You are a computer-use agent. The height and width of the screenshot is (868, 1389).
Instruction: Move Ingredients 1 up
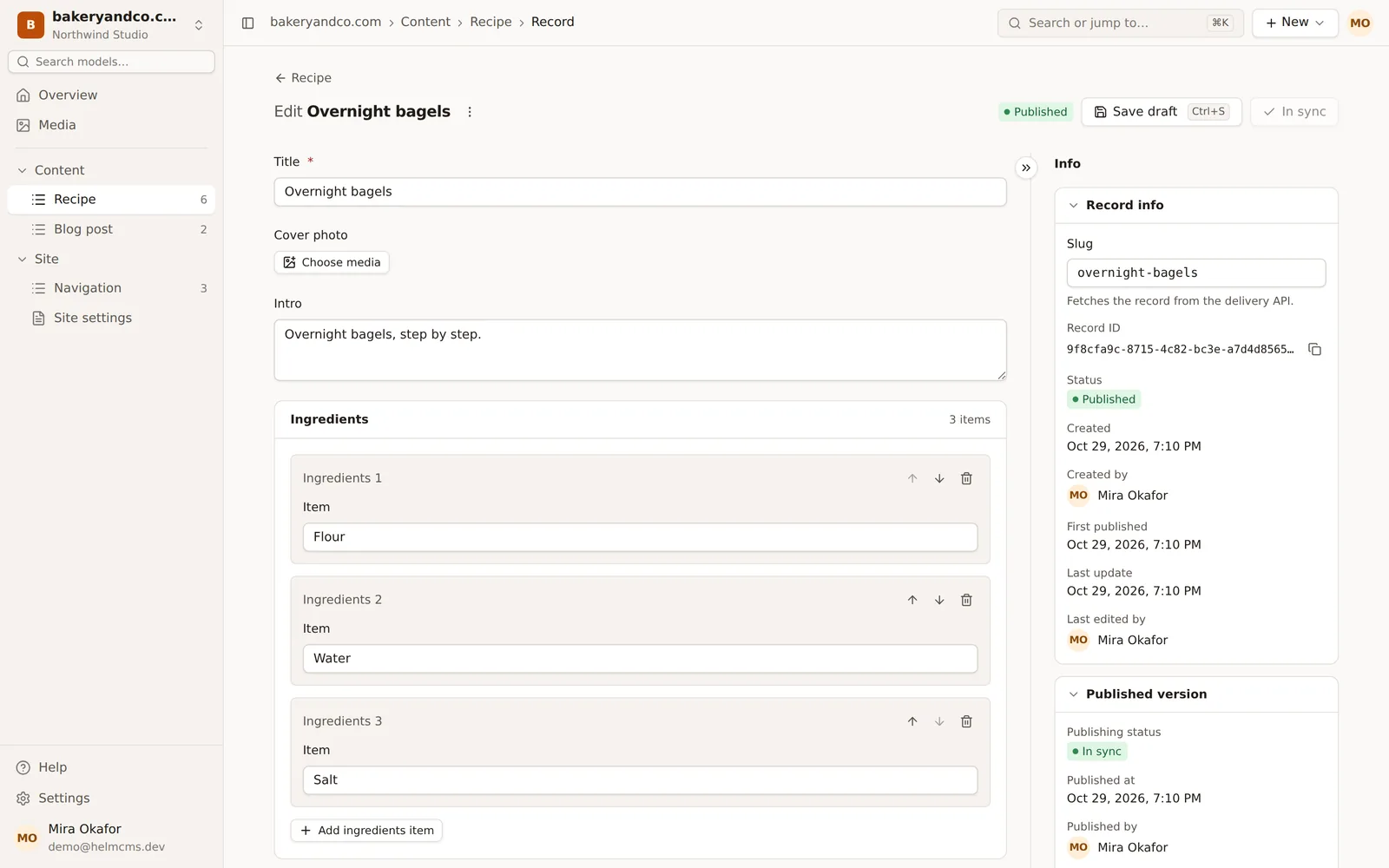pos(912,478)
